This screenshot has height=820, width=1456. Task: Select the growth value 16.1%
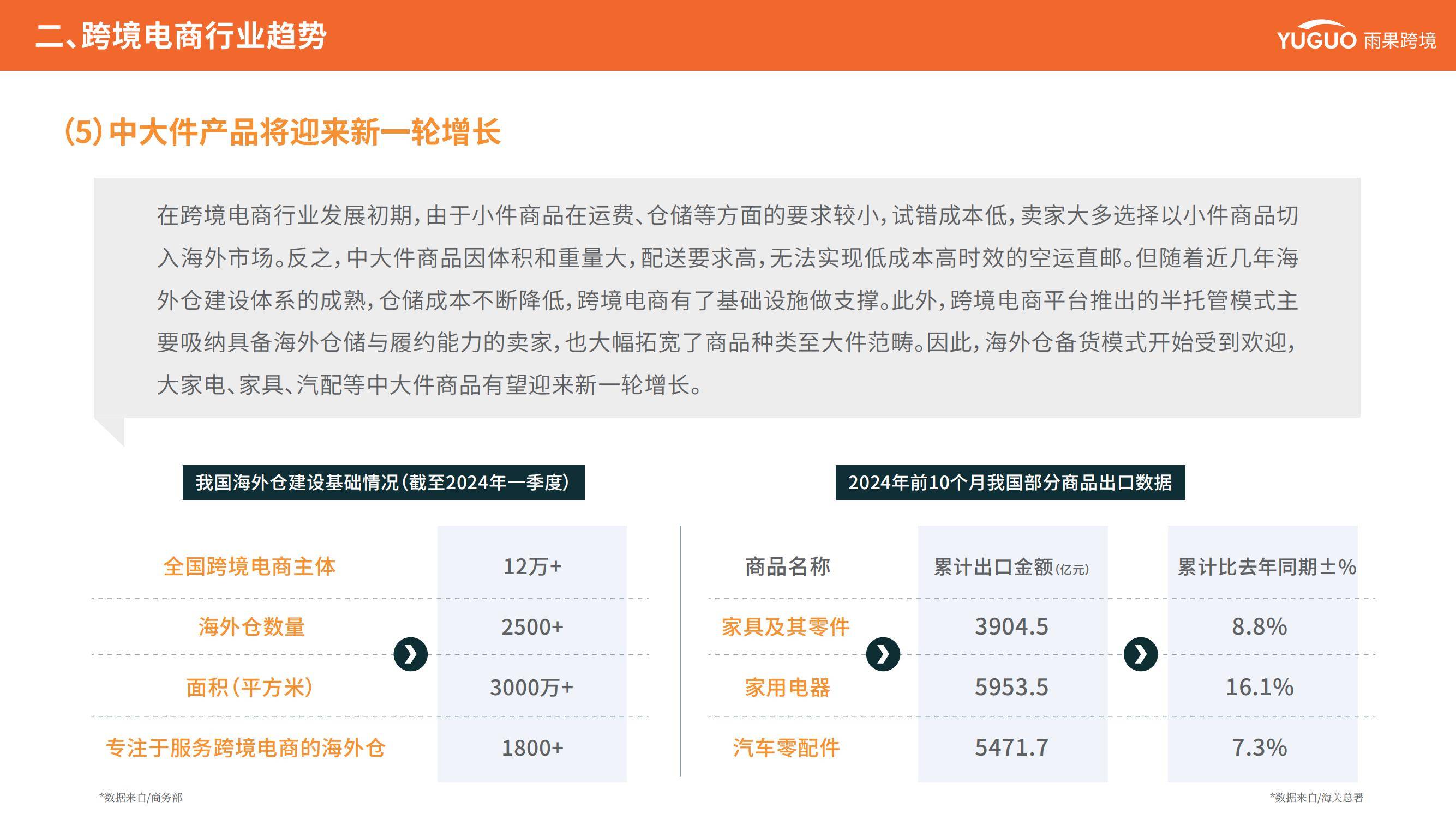tap(1259, 688)
